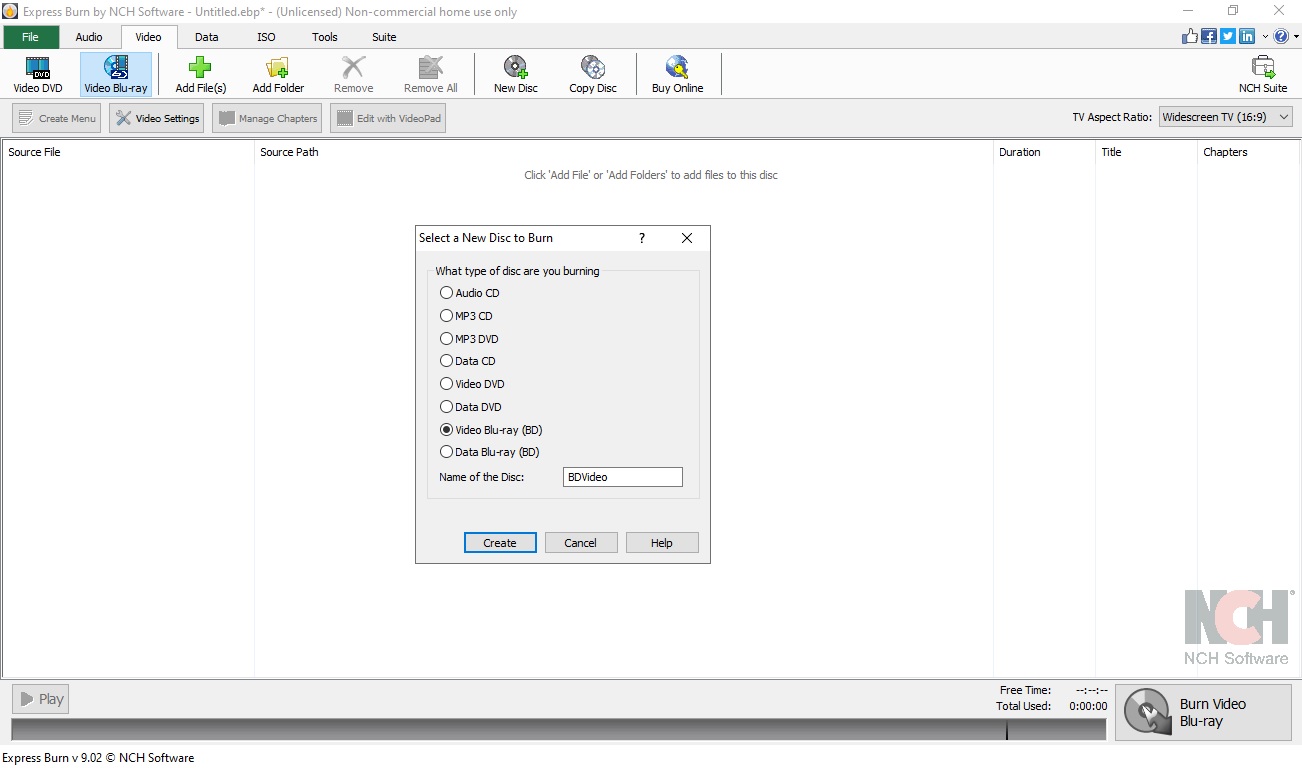Open the File menu

click(x=30, y=37)
